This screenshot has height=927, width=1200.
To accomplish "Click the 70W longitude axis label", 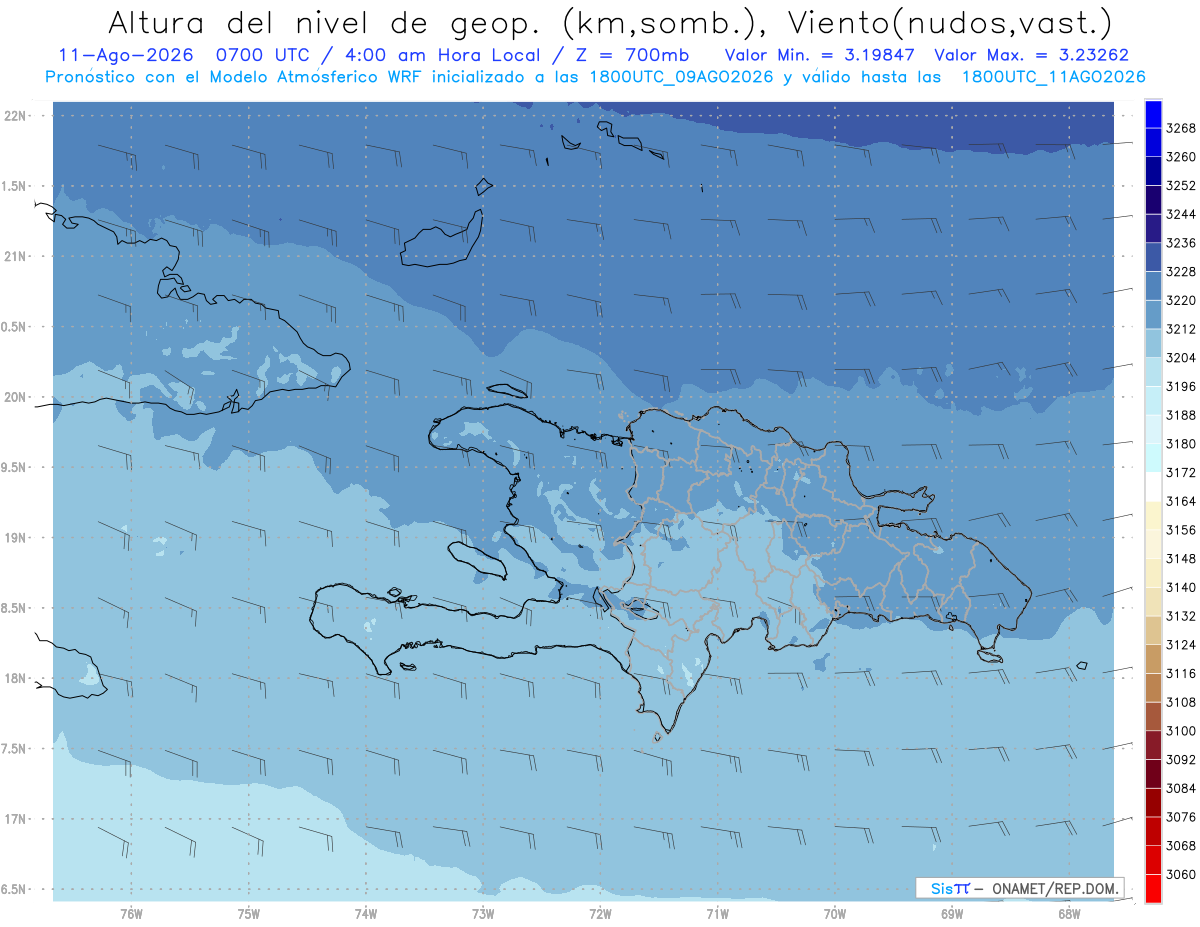I will [835, 914].
